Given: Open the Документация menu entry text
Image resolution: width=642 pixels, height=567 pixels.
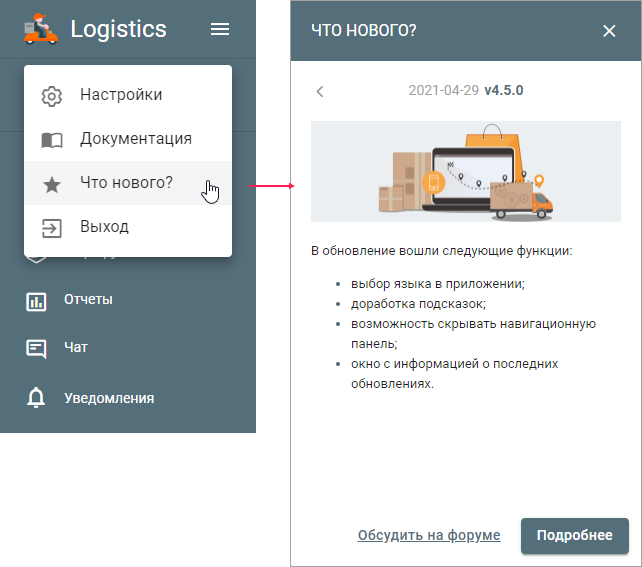Looking at the screenshot, I should 136,139.
